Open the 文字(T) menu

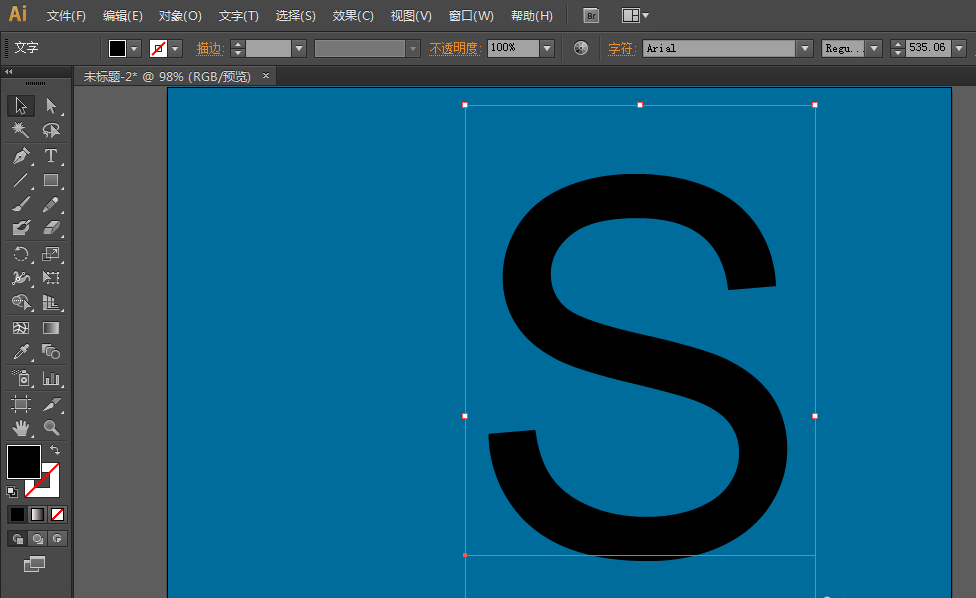pos(238,16)
